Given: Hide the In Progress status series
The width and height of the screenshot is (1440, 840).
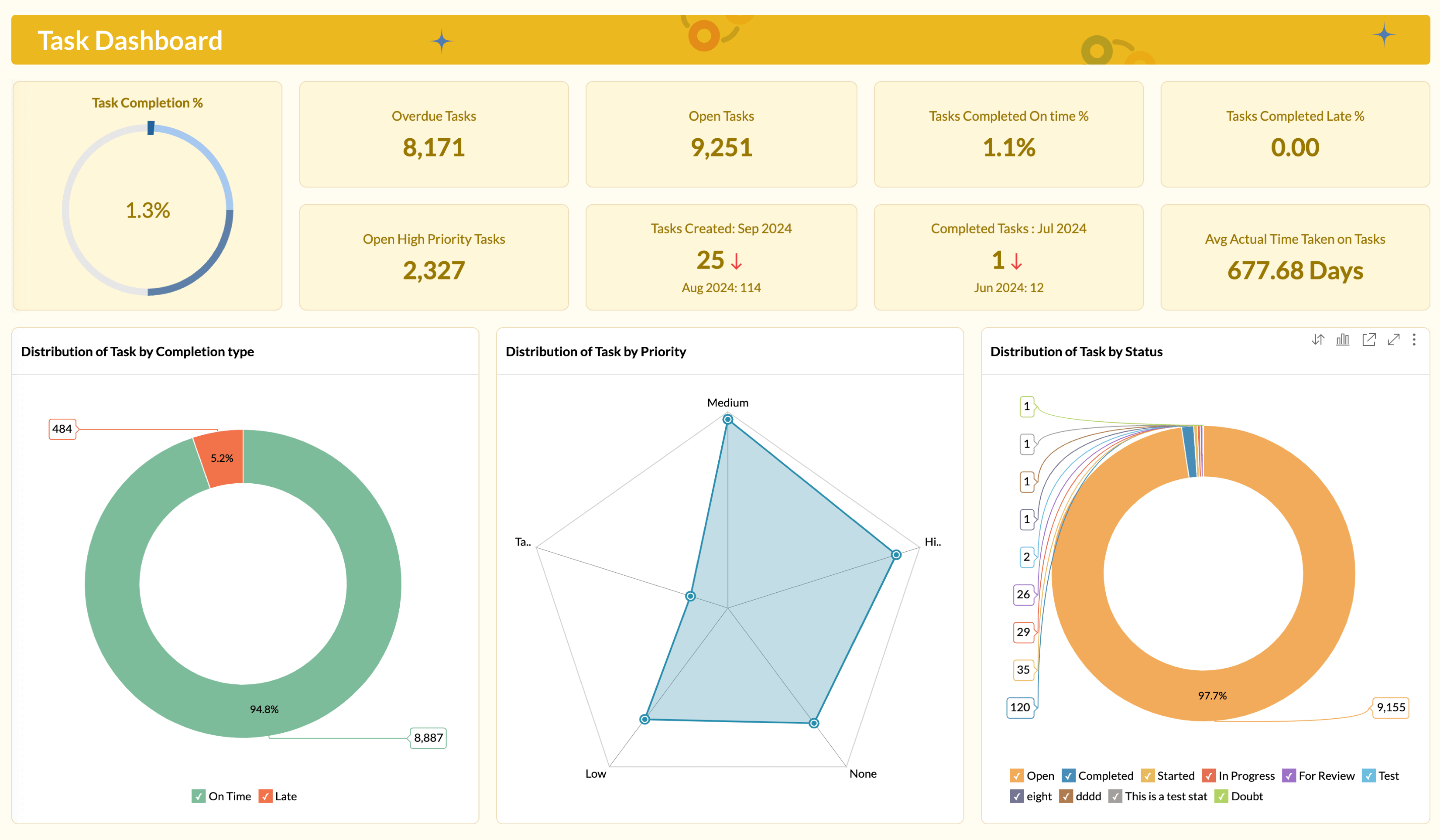Looking at the screenshot, I should [x=1209, y=775].
